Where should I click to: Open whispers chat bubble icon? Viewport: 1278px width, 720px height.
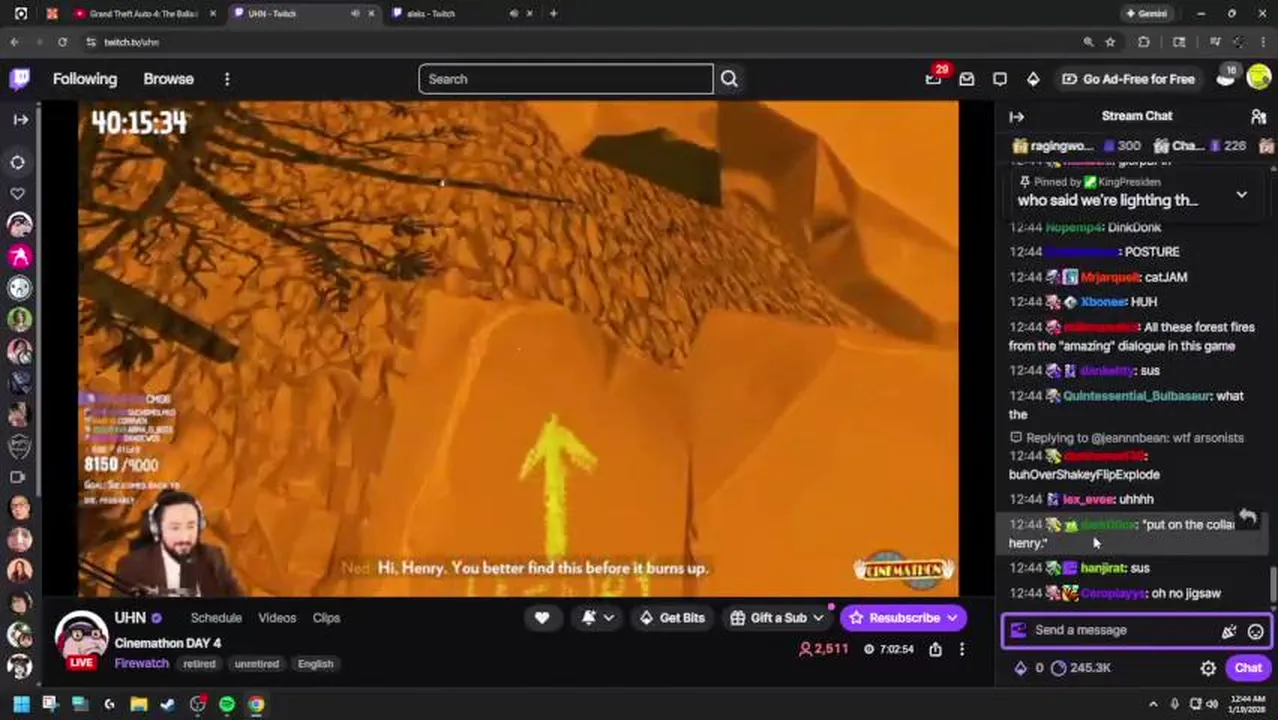1000,79
